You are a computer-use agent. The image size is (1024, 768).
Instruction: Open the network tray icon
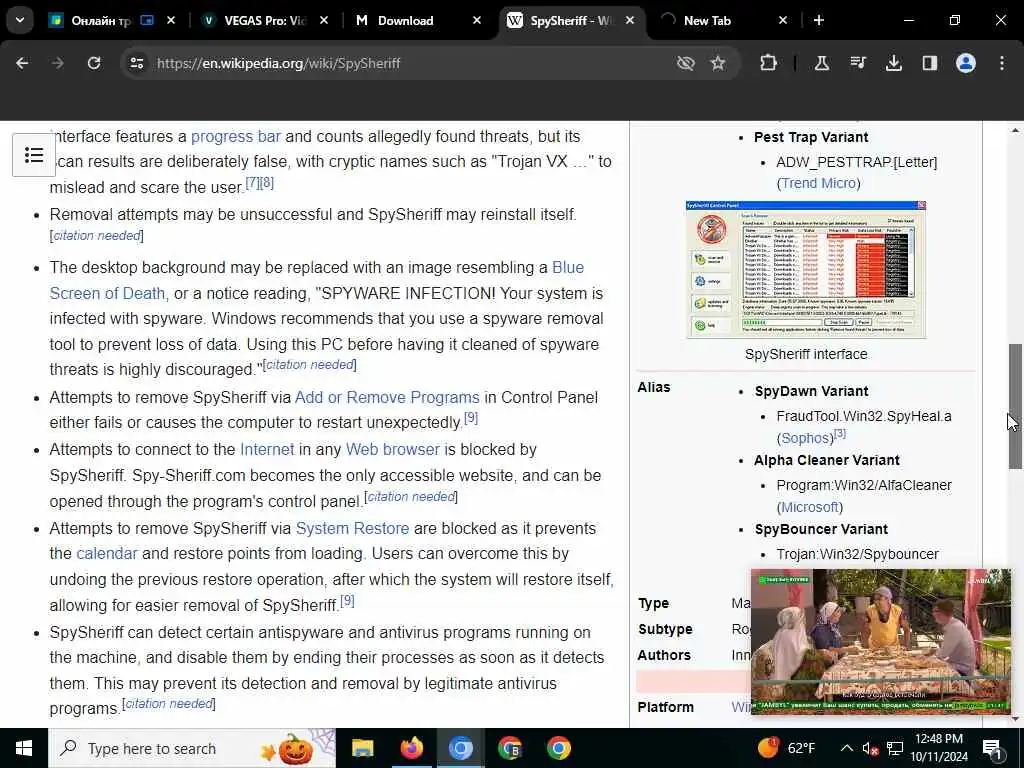click(x=895, y=748)
